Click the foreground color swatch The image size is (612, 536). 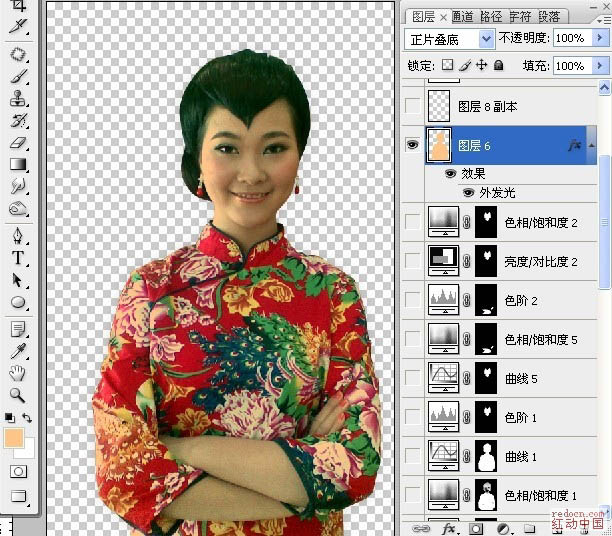pos(14,438)
